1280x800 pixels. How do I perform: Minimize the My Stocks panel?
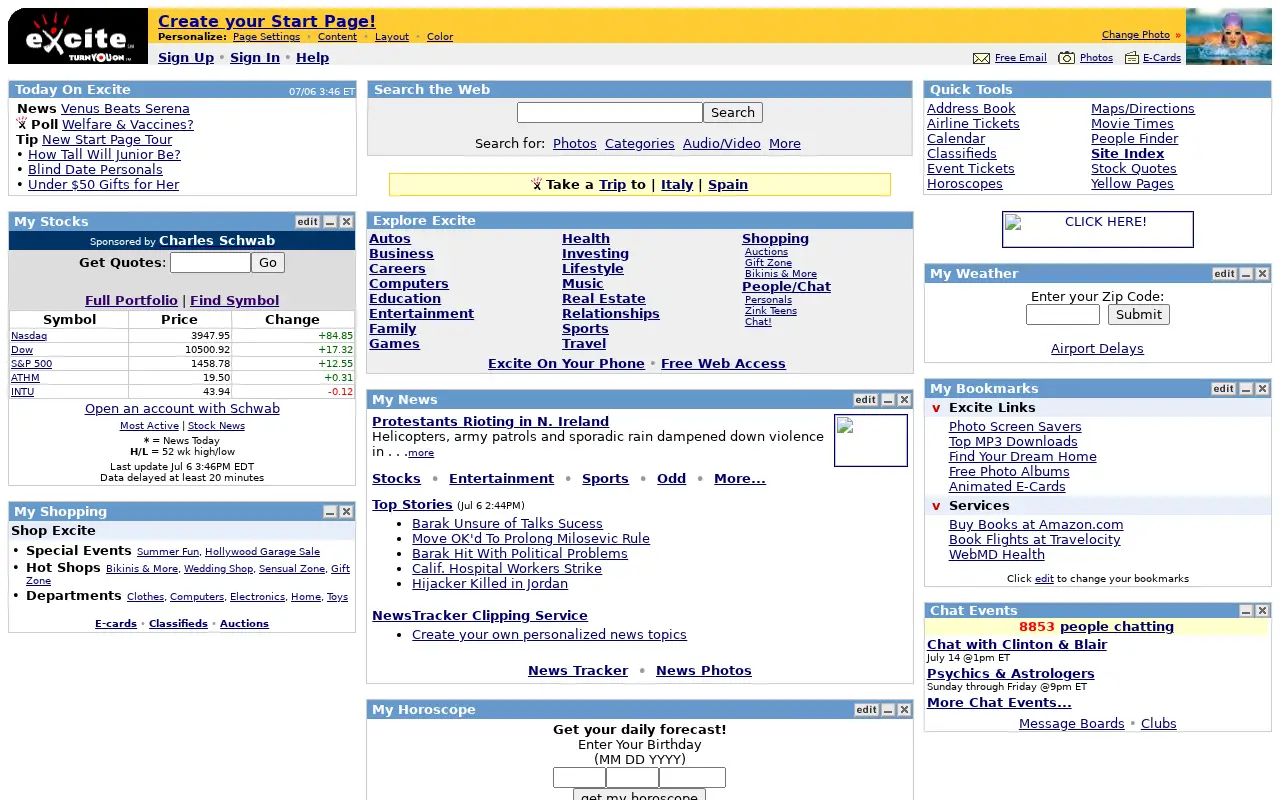(330, 222)
